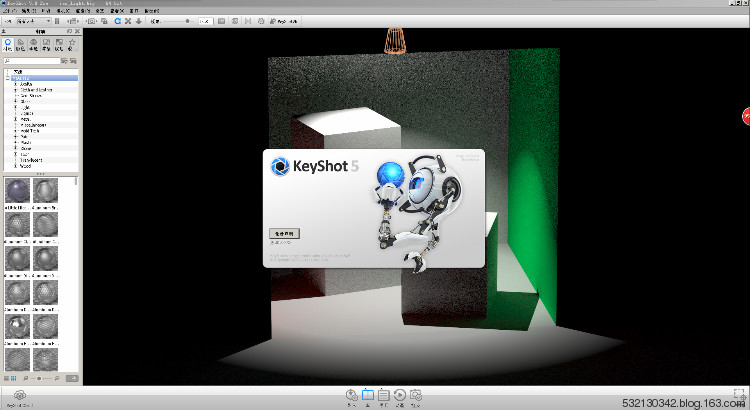The height and width of the screenshot is (410, 750).
Task: Select the dark blue sphere material thumbnail
Action: [x=17, y=190]
